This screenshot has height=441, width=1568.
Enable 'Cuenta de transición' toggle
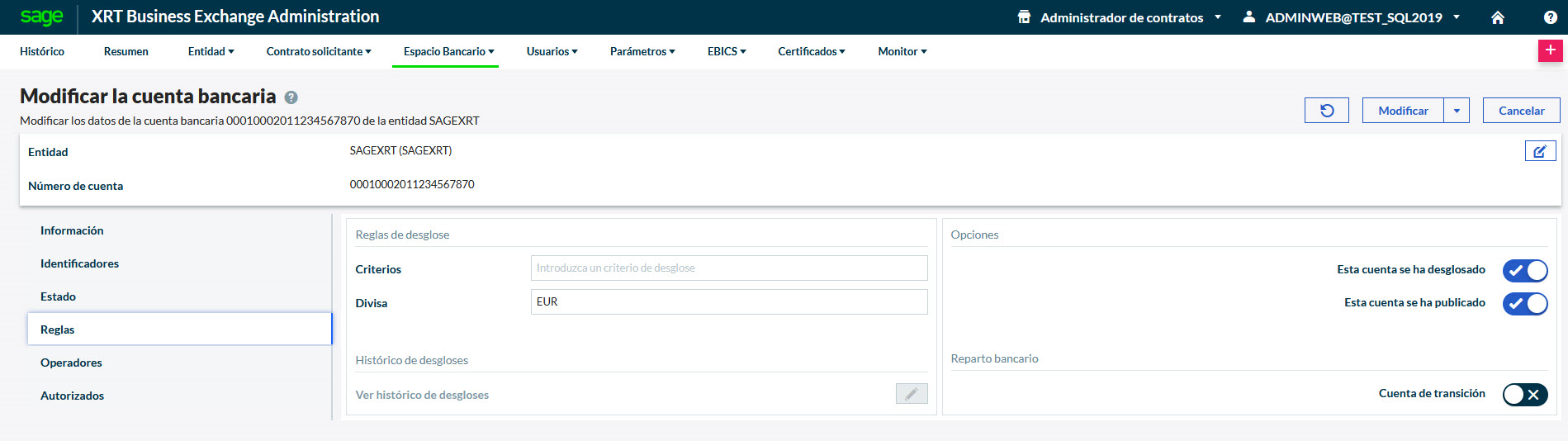pyautogui.click(x=1524, y=394)
